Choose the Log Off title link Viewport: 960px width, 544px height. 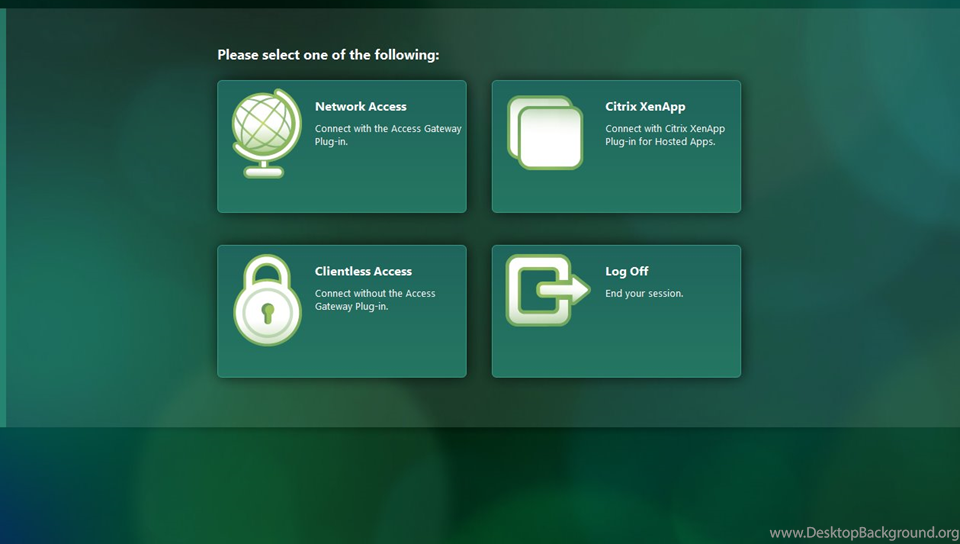point(626,271)
